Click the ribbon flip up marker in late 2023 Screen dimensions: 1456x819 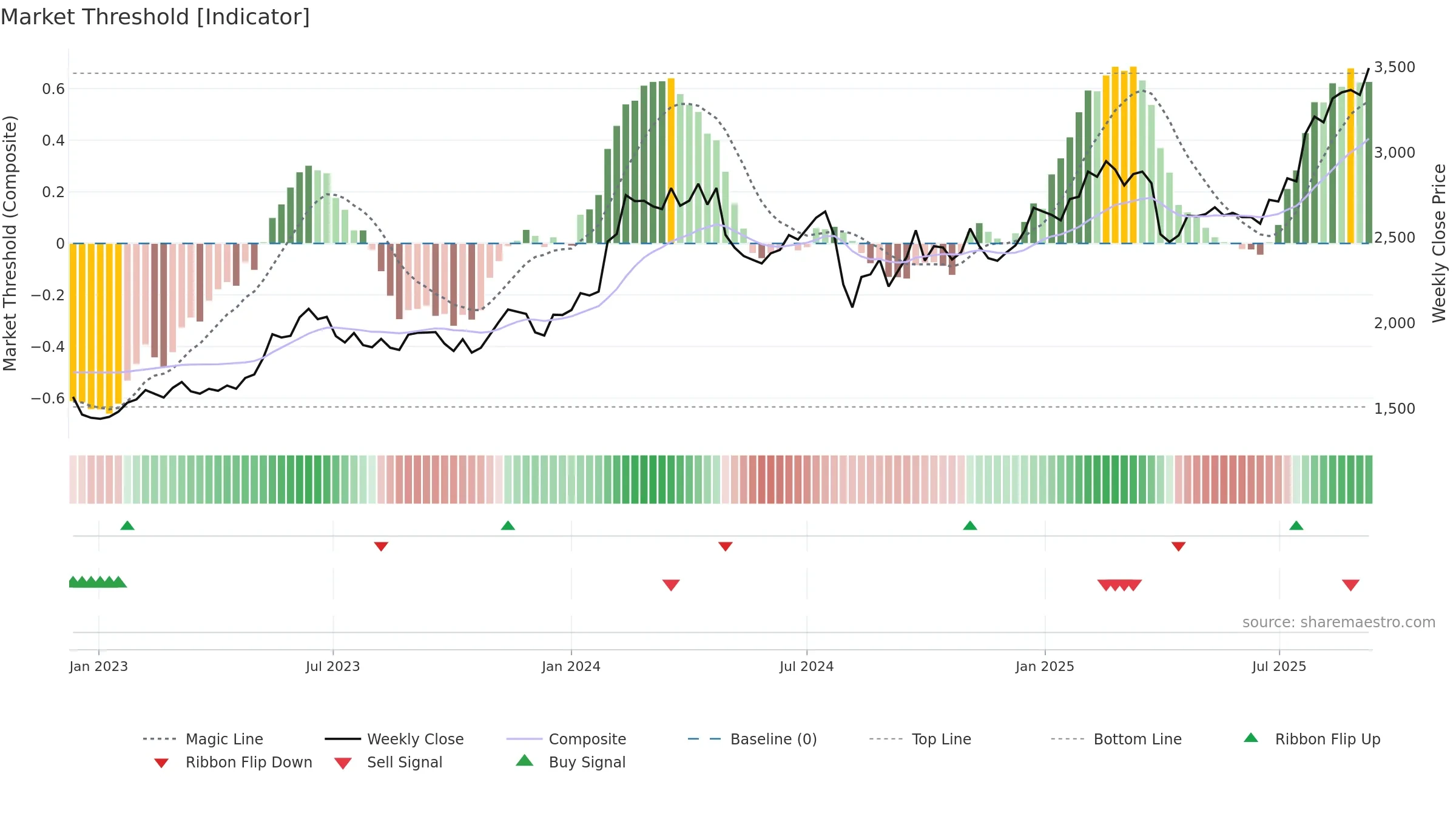tap(508, 525)
